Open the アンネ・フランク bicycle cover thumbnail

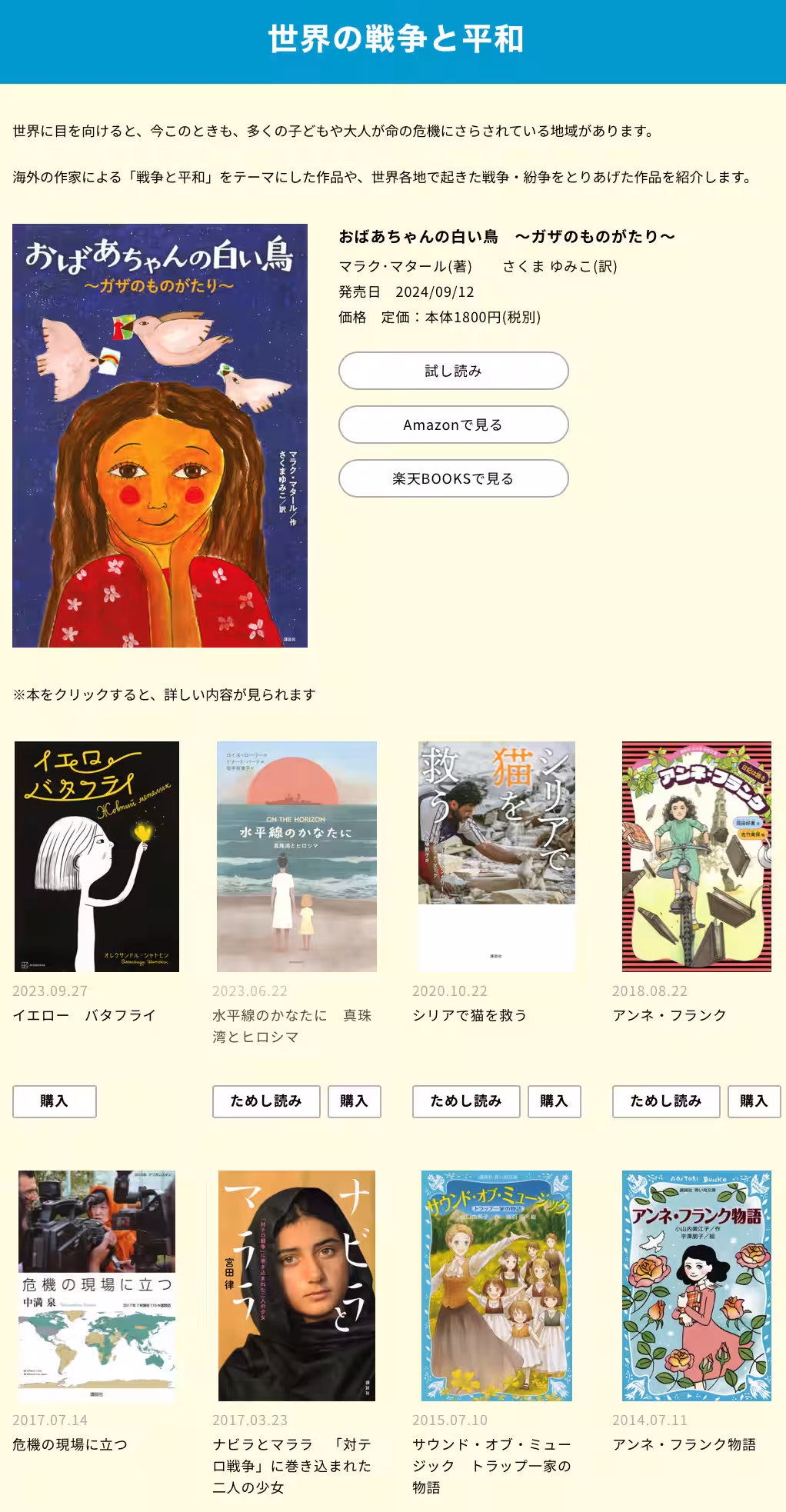697,857
